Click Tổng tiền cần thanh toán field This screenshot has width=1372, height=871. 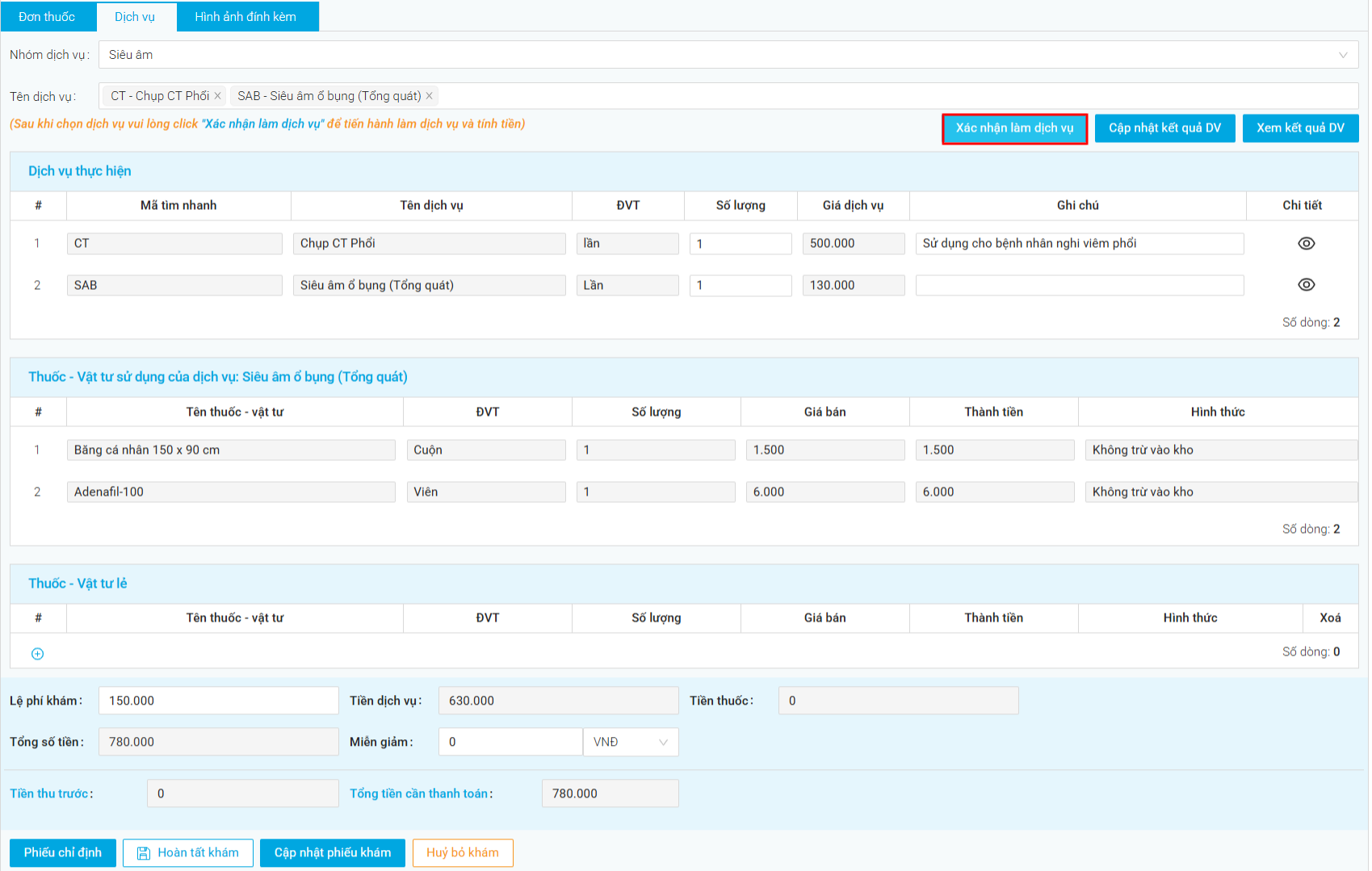610,794
